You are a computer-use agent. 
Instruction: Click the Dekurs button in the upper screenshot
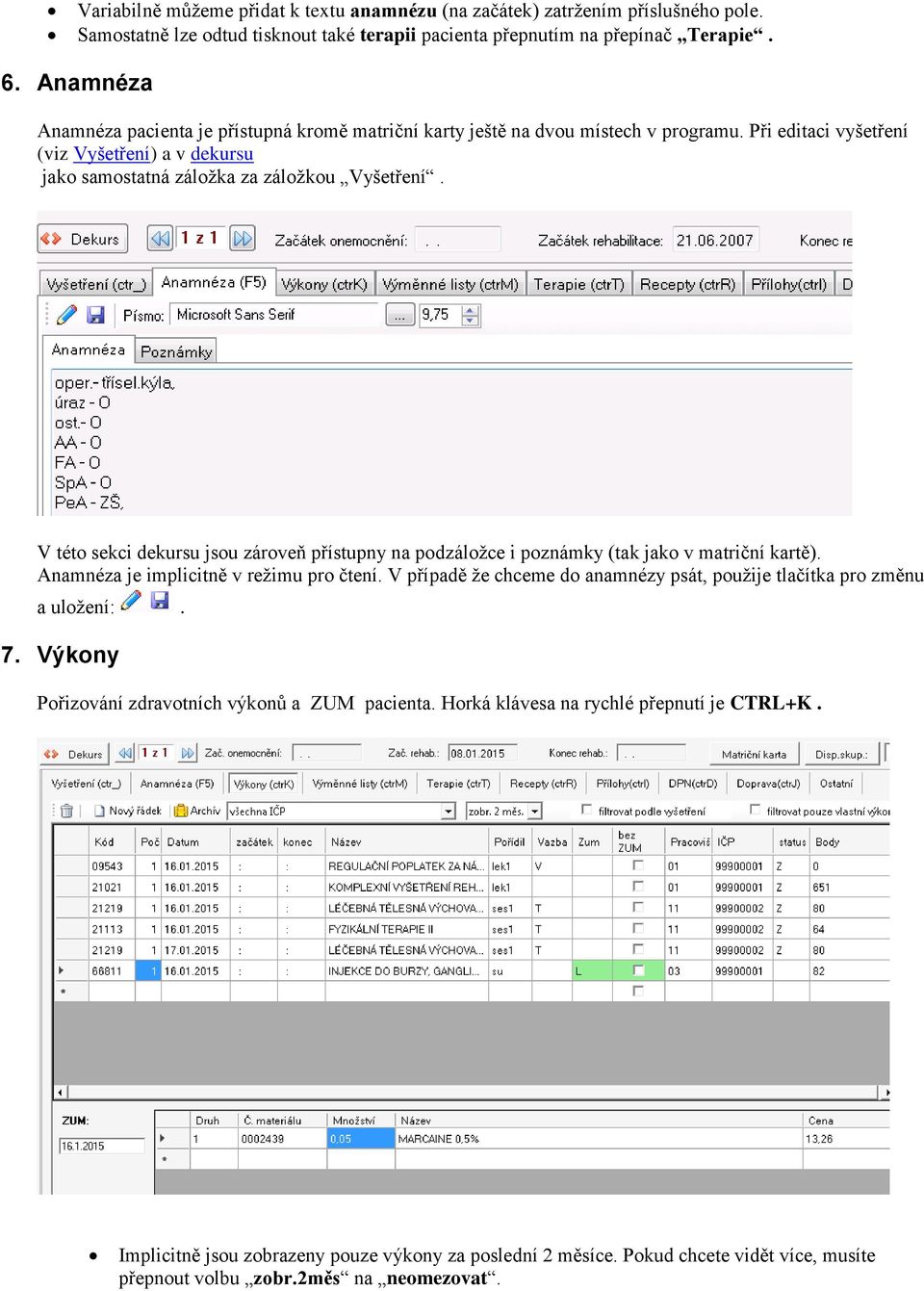(83, 239)
